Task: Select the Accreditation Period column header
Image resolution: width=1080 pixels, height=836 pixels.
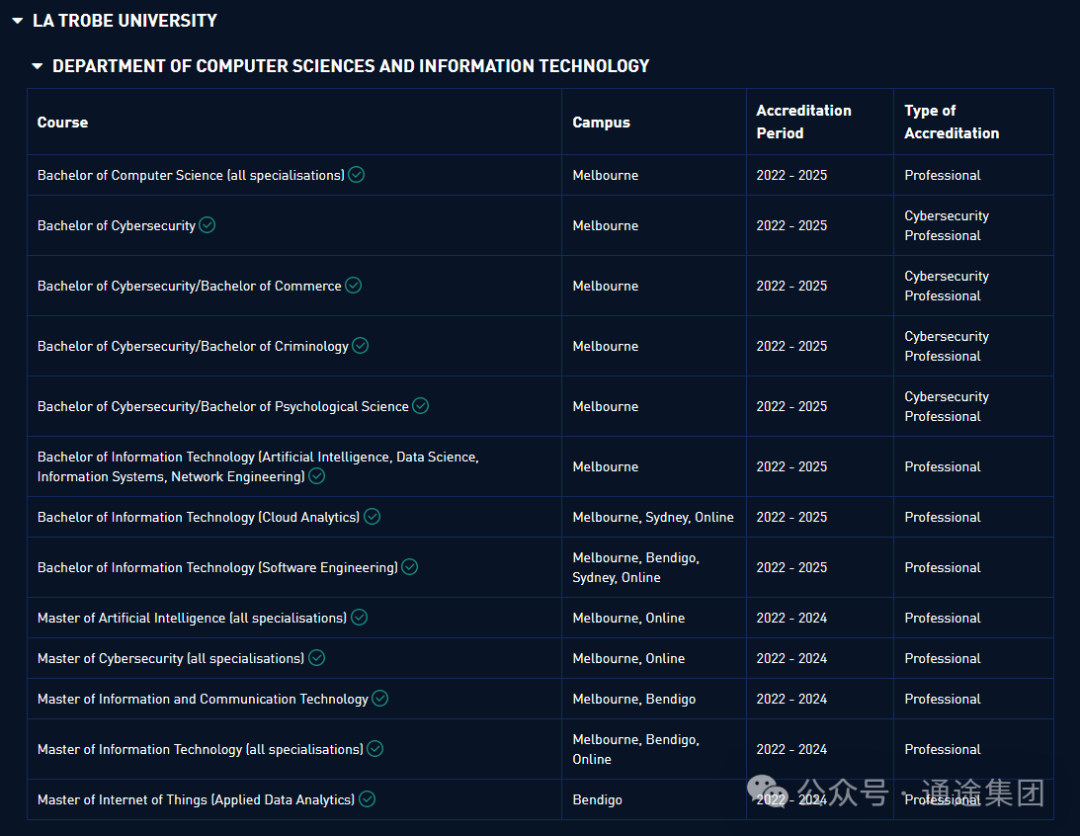Action: (x=804, y=122)
